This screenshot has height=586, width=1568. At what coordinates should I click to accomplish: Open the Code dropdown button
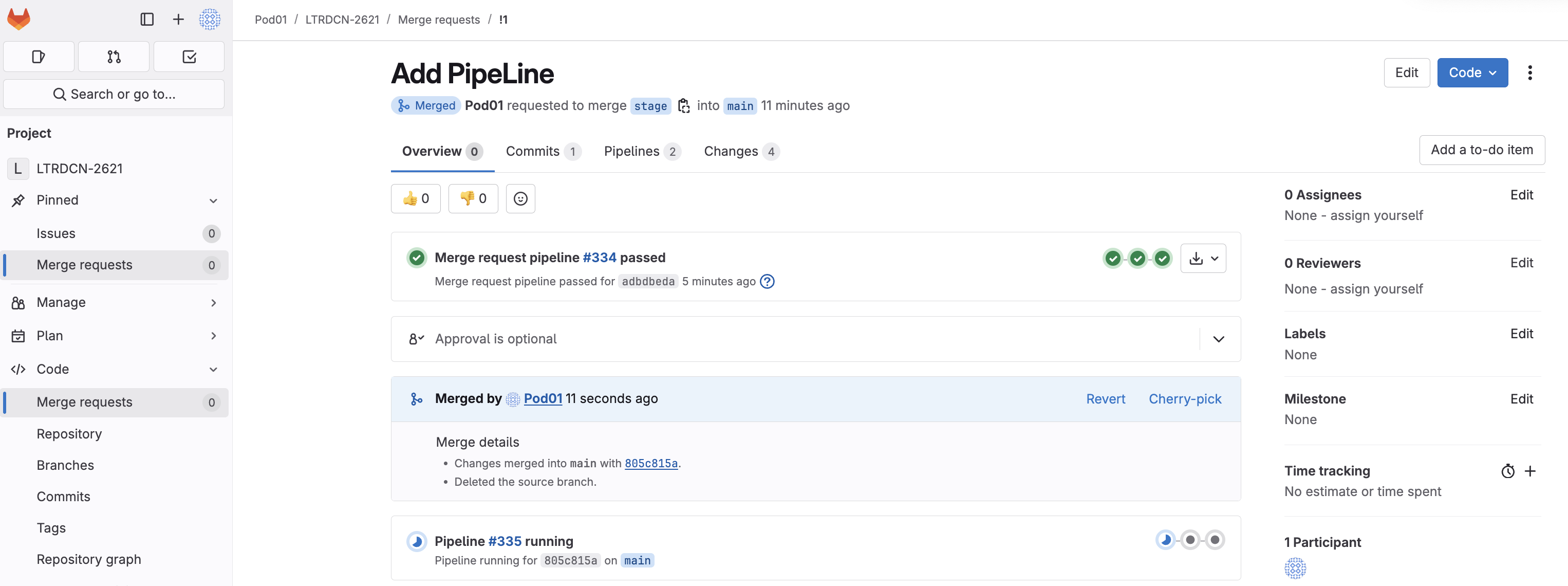point(1472,73)
